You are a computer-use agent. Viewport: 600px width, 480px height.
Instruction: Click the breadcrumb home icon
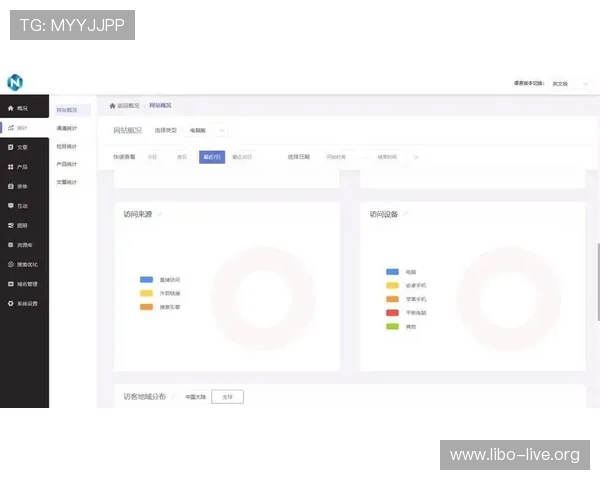[112, 106]
